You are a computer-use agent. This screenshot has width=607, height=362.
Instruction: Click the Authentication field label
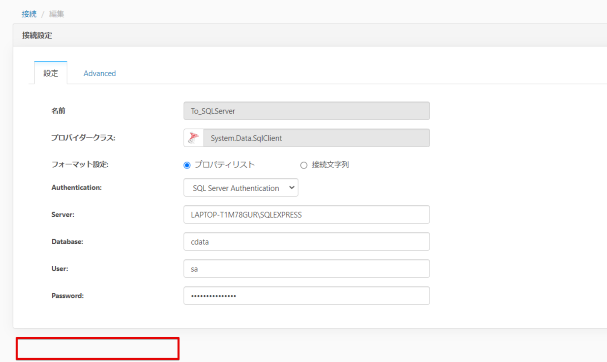click(x=76, y=187)
